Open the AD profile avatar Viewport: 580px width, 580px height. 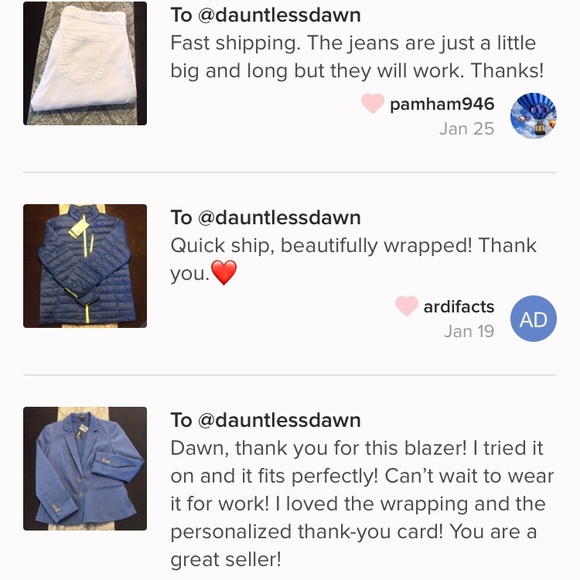point(533,318)
